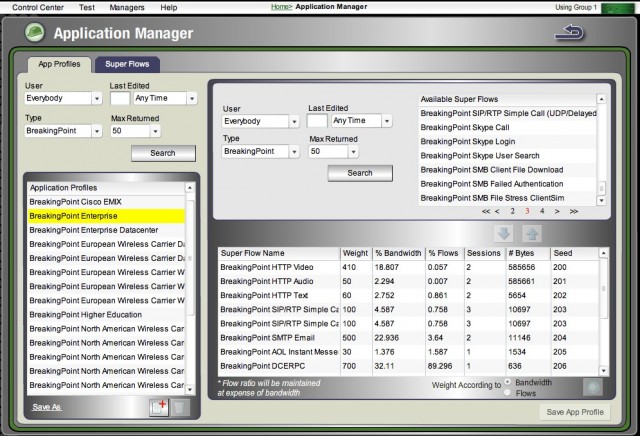The height and width of the screenshot is (436, 640).
Task: Open the Managers menu
Action: point(127,7)
